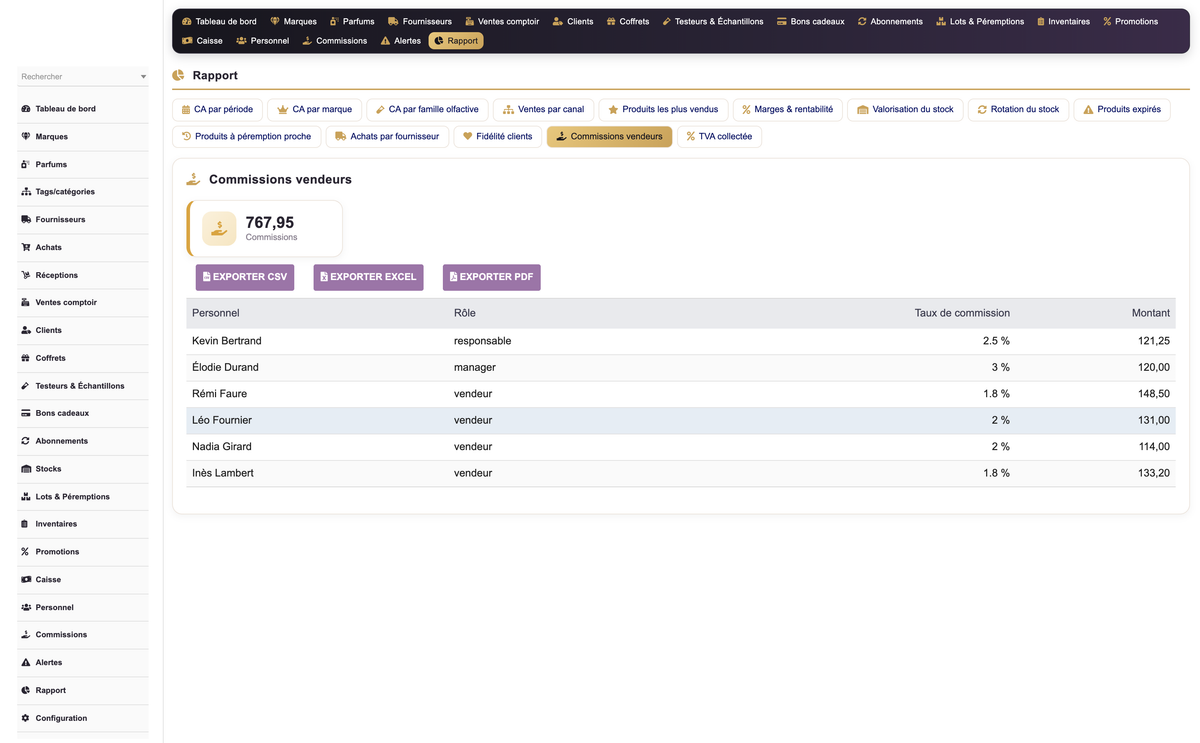Screen dimensions: 1200x743
Task: Open Personnel in top navigation
Action: click(x=263, y=41)
